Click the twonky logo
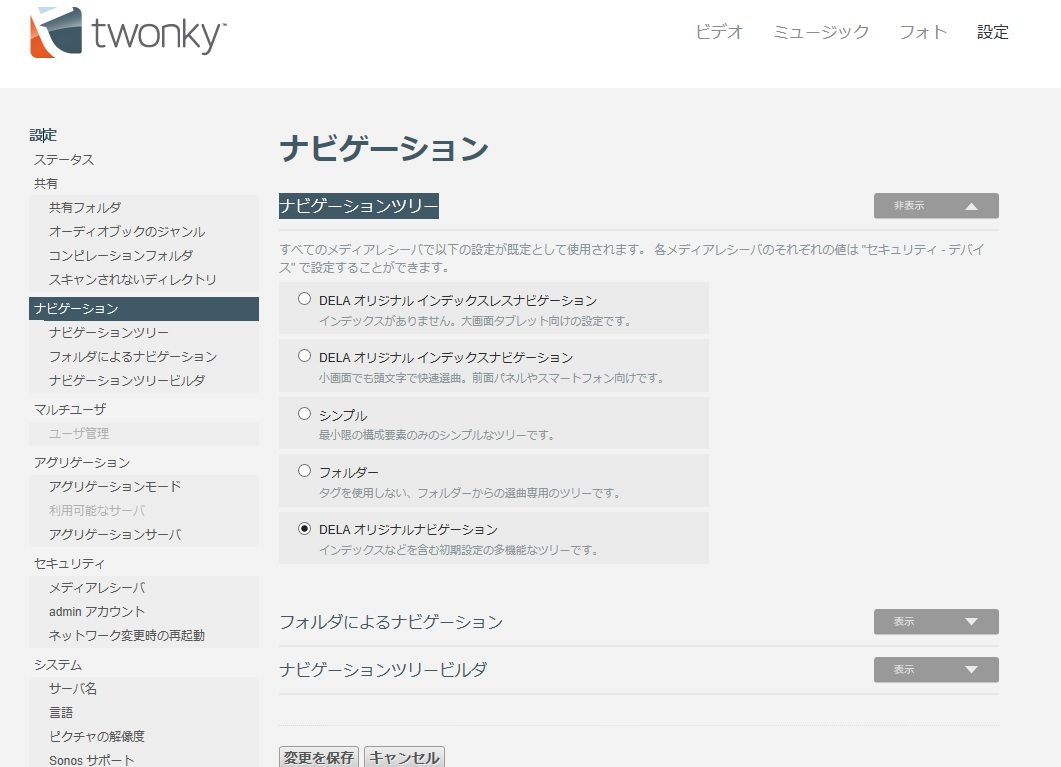 (x=128, y=32)
